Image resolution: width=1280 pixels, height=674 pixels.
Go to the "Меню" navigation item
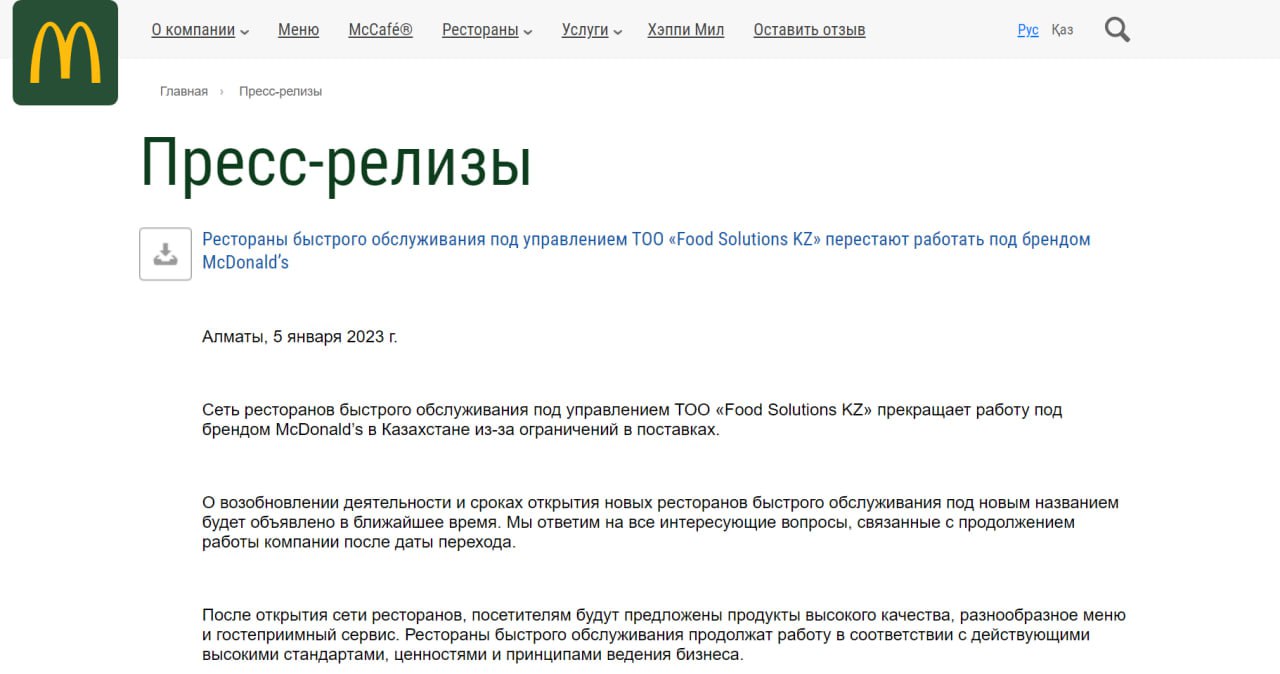(x=298, y=30)
